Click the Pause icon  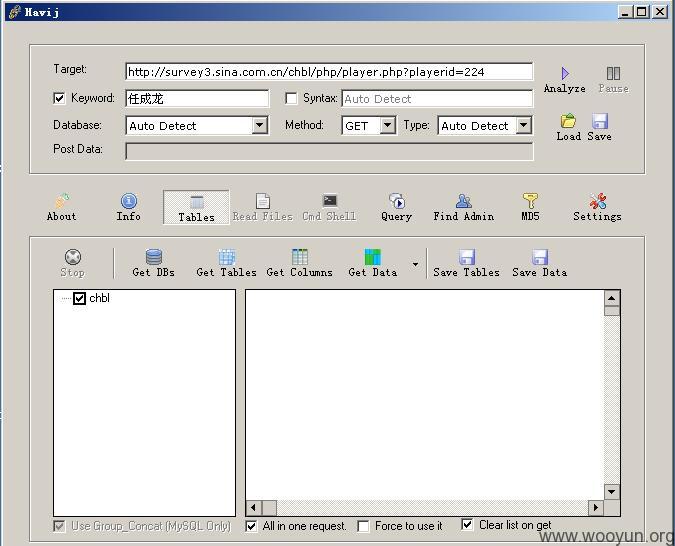613,80
